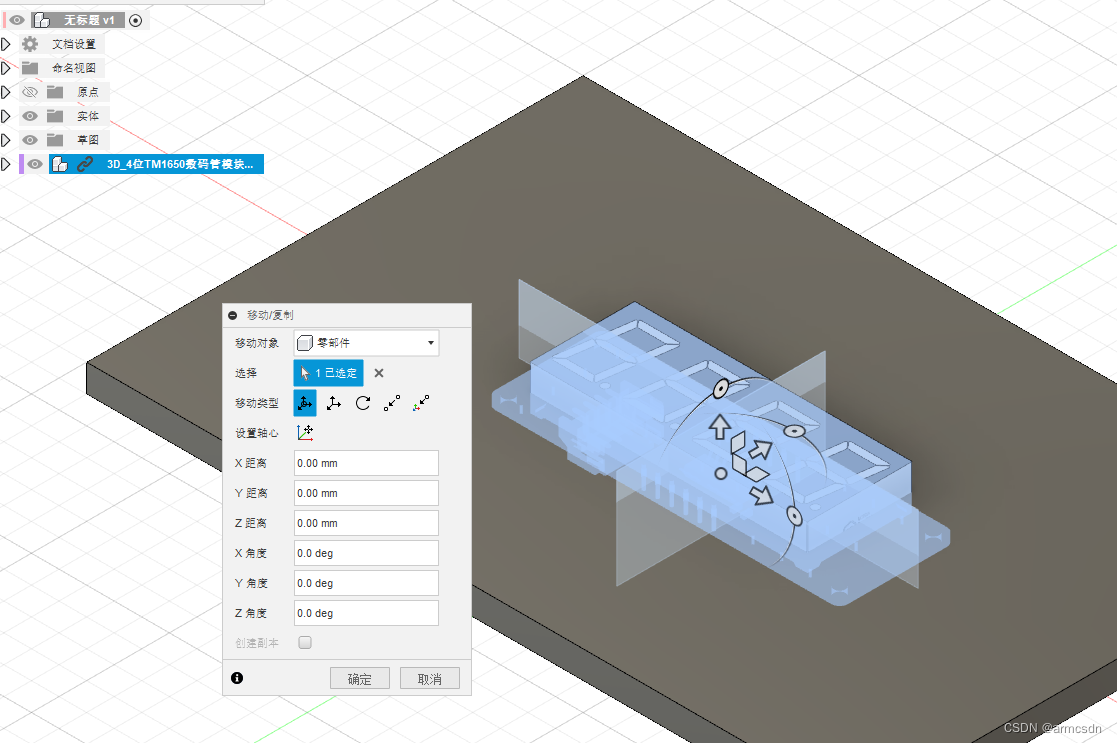Open the 移动对象 零部件 dropdown

coord(366,343)
